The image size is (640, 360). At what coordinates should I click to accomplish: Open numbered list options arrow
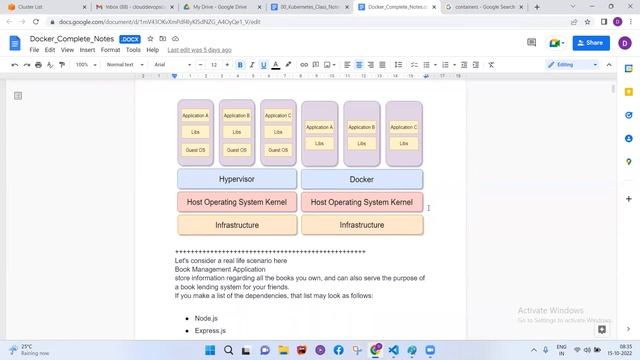[454, 65]
